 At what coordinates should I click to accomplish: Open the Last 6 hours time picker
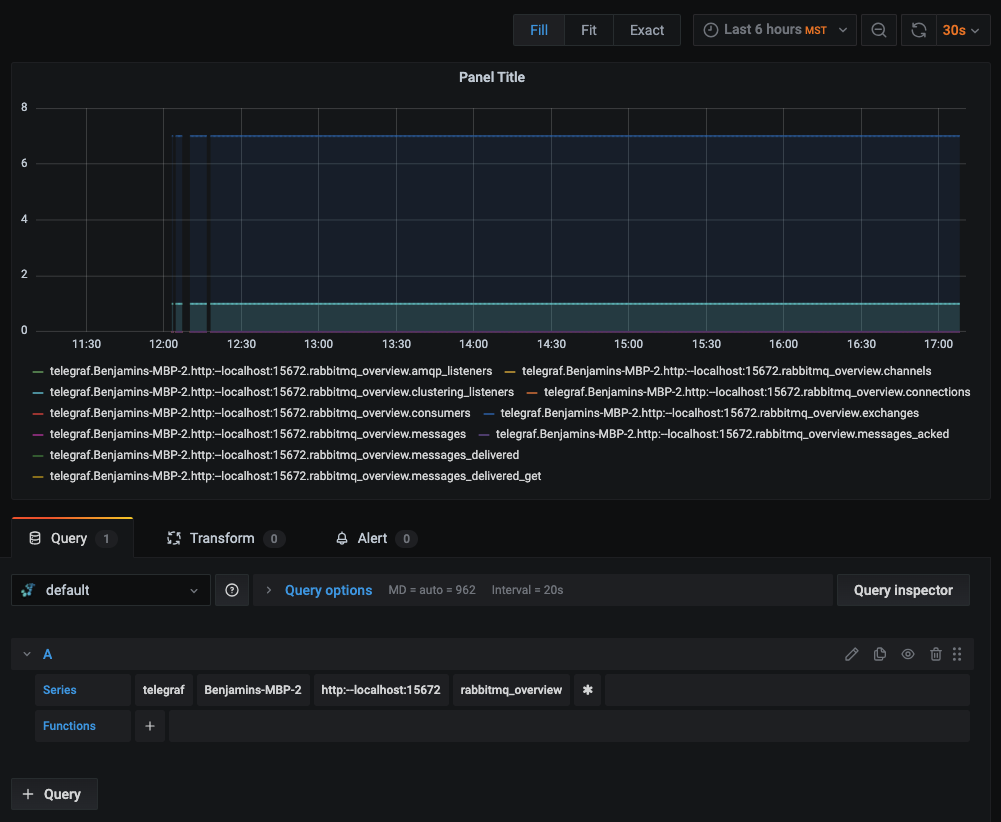[774, 30]
